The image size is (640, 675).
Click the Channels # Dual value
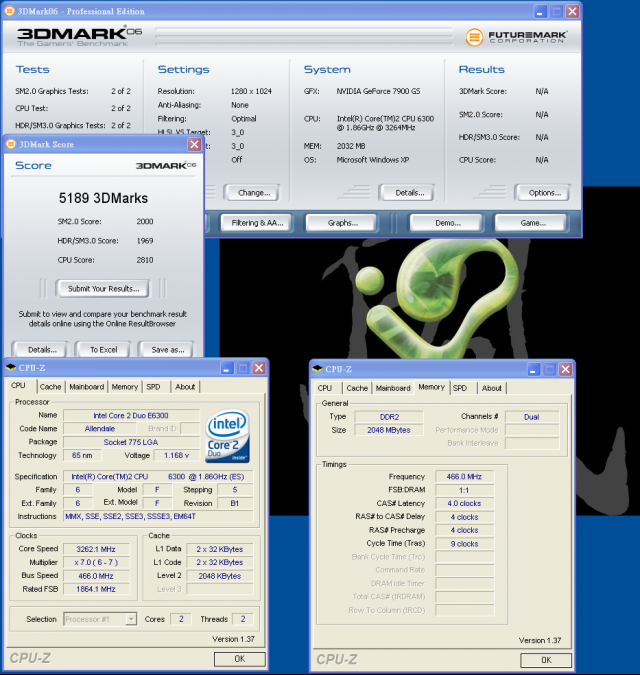pyautogui.click(x=532, y=417)
